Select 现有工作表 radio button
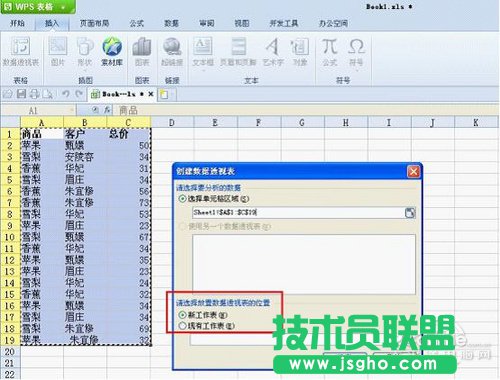Screen dimensions: 500x380 coord(182,326)
